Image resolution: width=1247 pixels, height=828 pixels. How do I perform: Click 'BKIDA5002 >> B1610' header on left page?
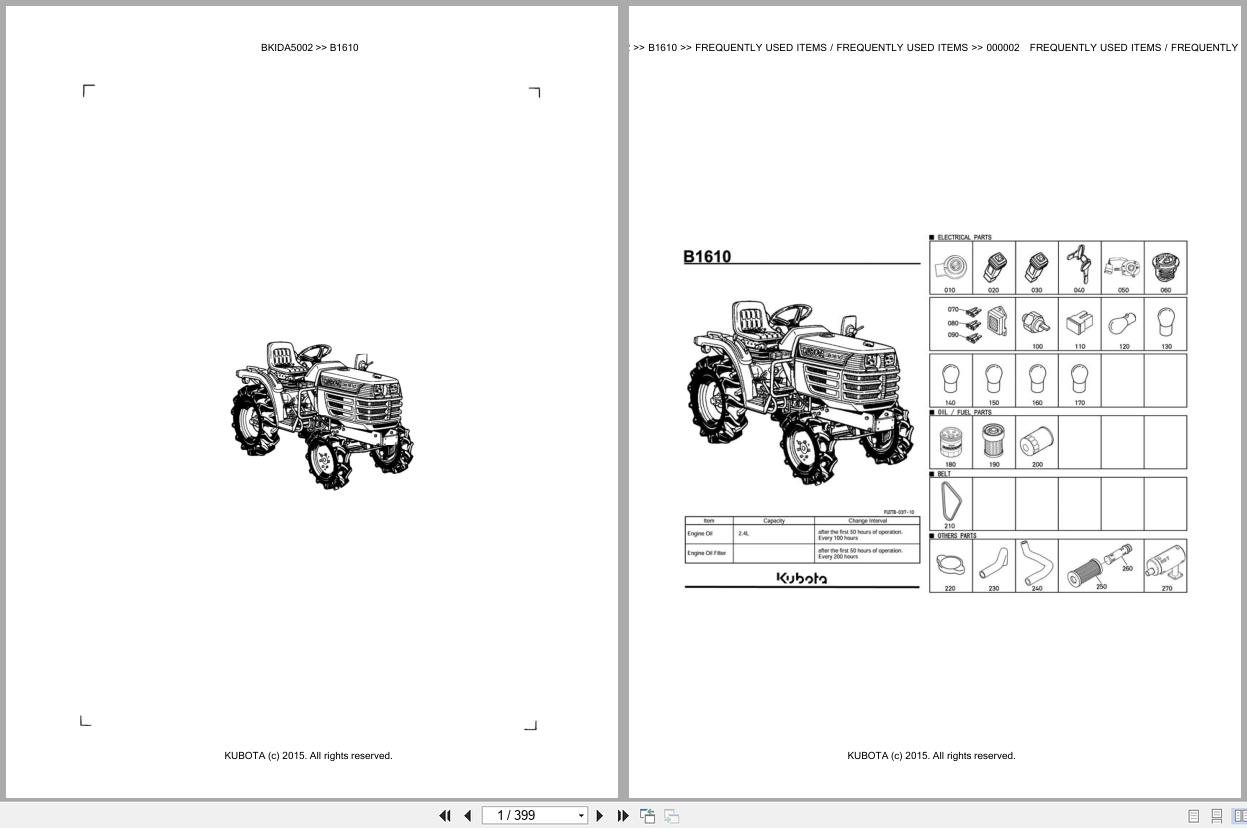[x=310, y=47]
